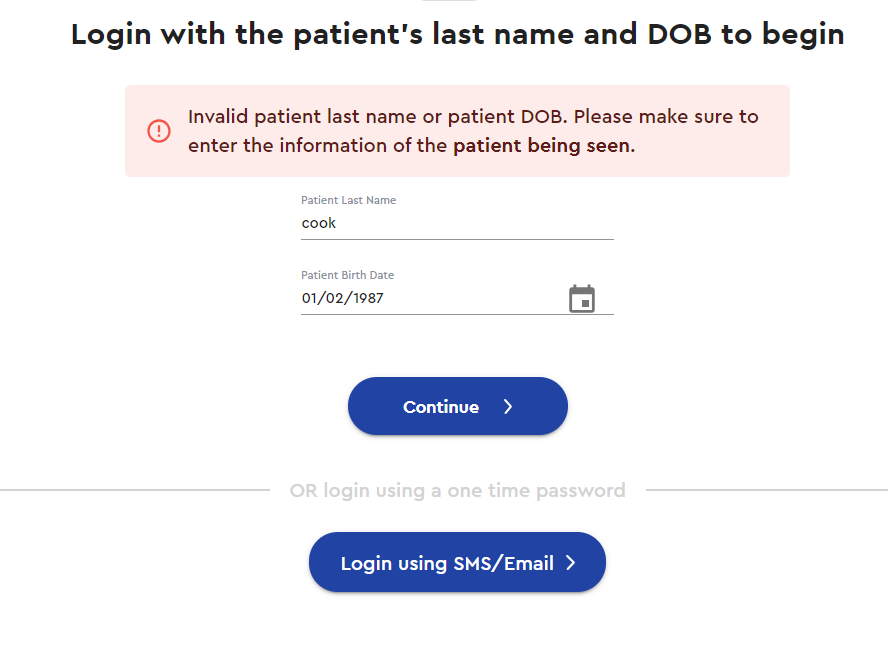Screen dimensions: 888x658
Task: Click the bold "patient being seen" text
Action: [544, 146]
